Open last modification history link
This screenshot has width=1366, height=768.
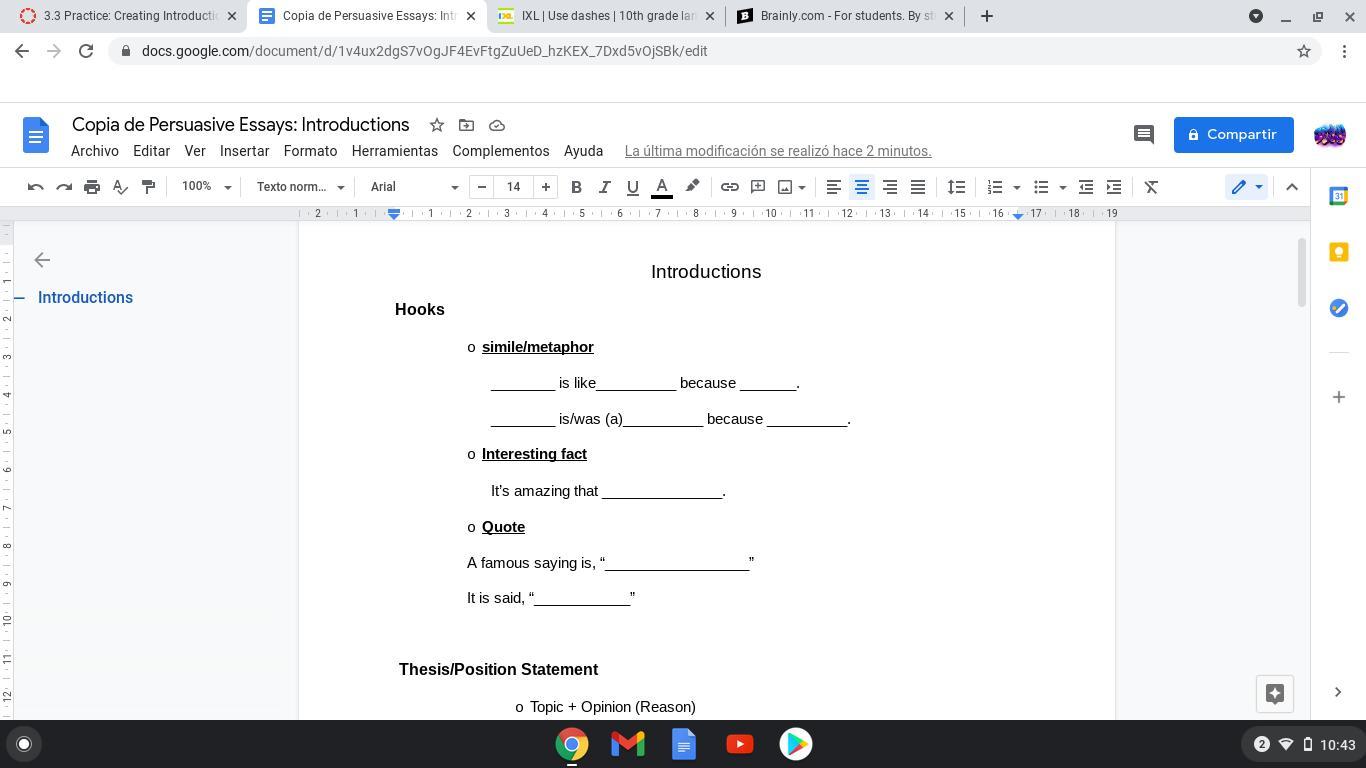778,151
